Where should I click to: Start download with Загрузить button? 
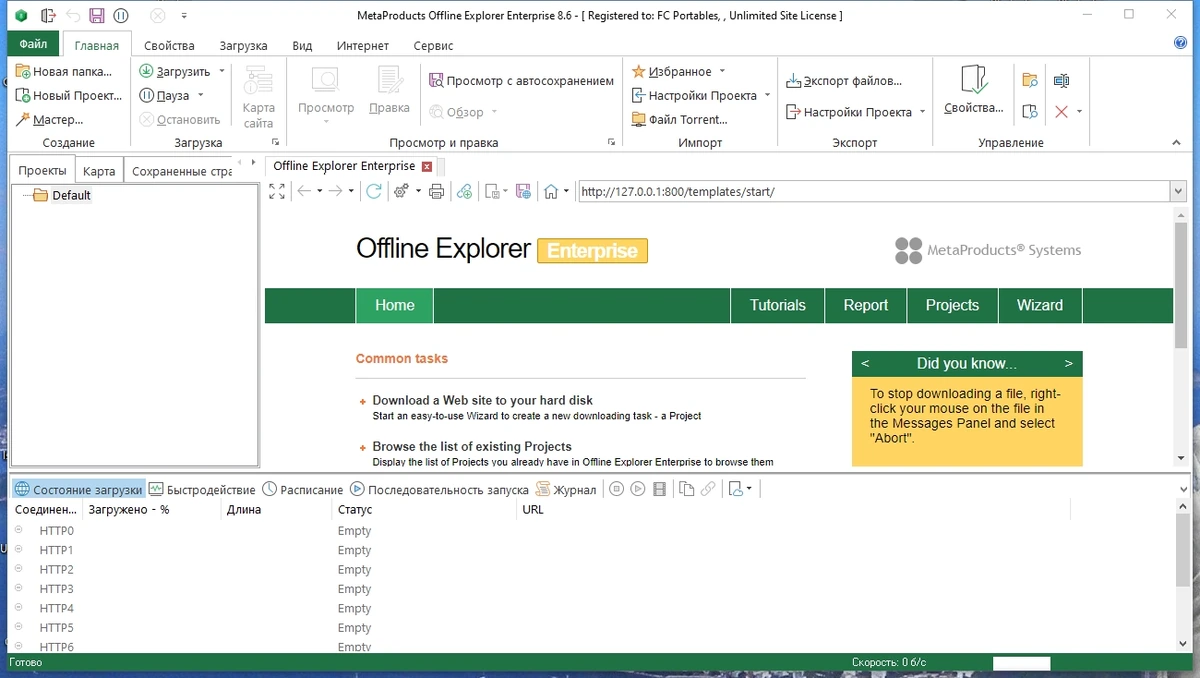[174, 72]
